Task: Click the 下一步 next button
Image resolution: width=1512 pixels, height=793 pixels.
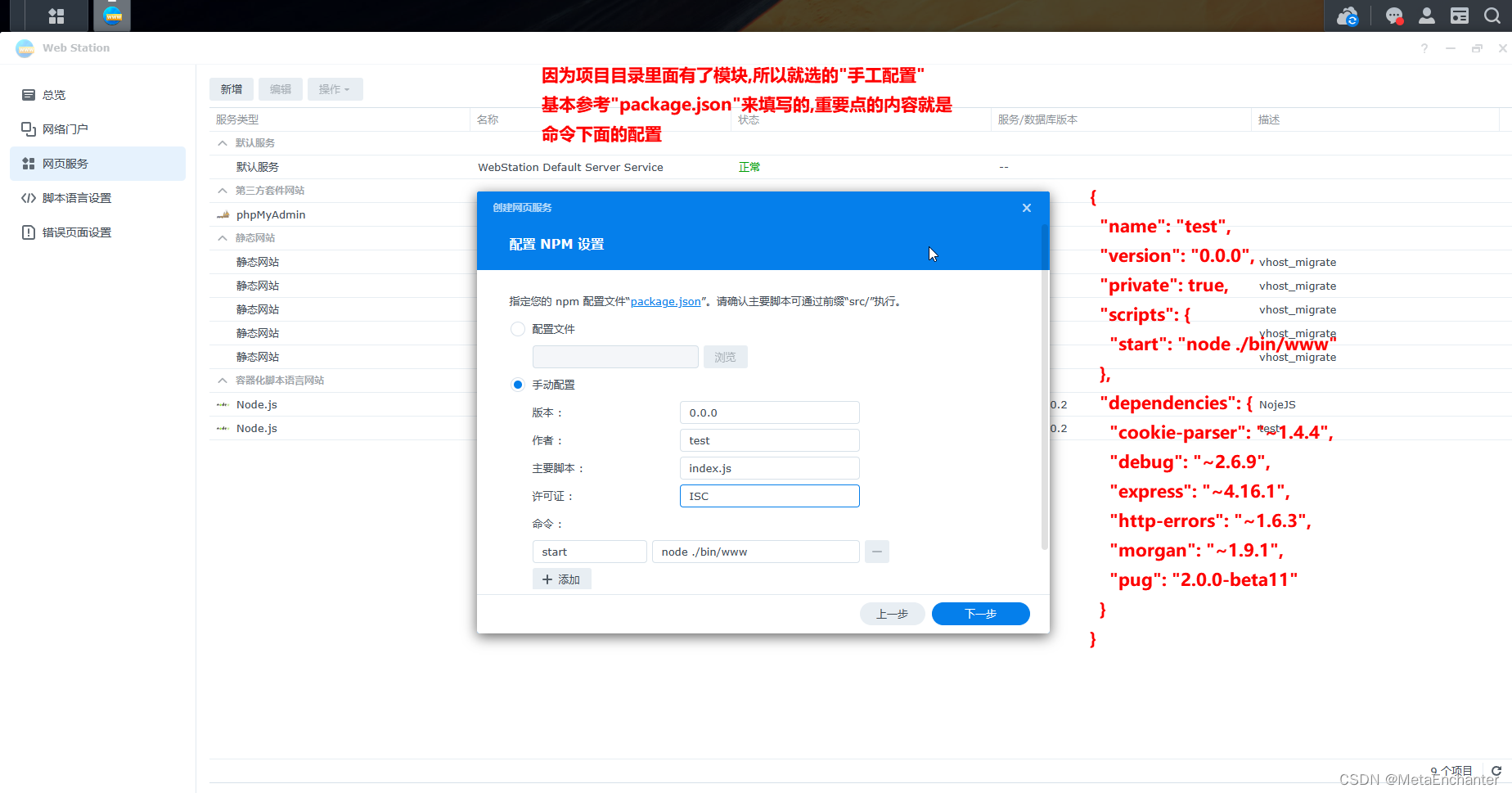Action: tap(980, 614)
